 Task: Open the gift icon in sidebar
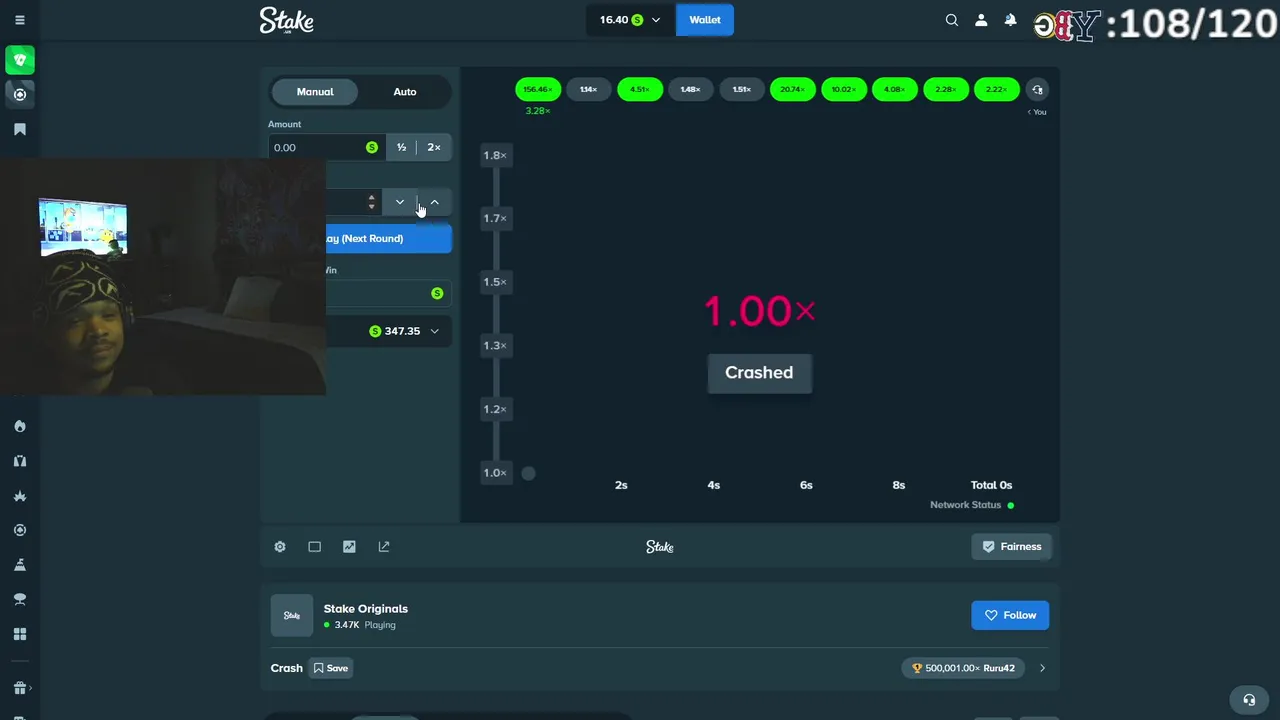[20, 688]
